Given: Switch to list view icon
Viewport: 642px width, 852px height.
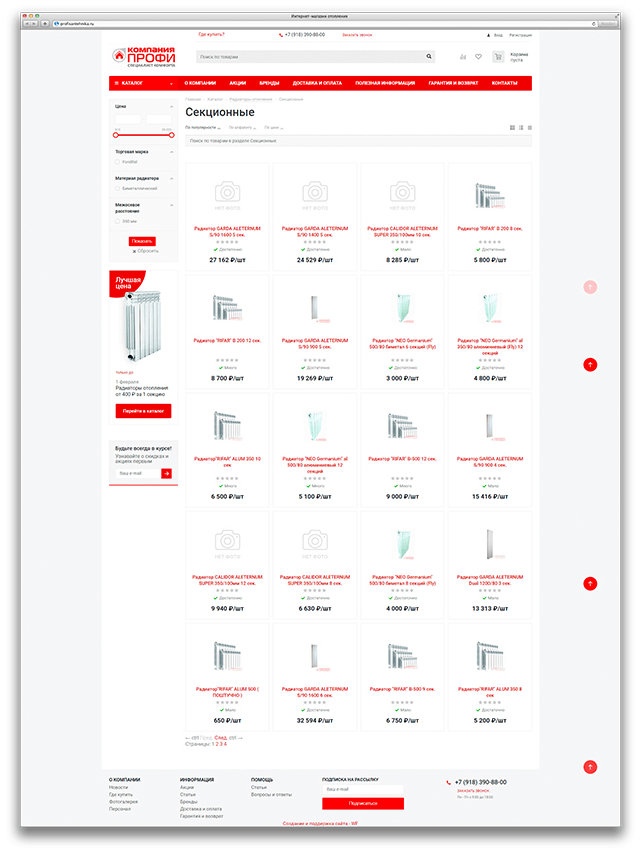Looking at the screenshot, I should click(521, 128).
